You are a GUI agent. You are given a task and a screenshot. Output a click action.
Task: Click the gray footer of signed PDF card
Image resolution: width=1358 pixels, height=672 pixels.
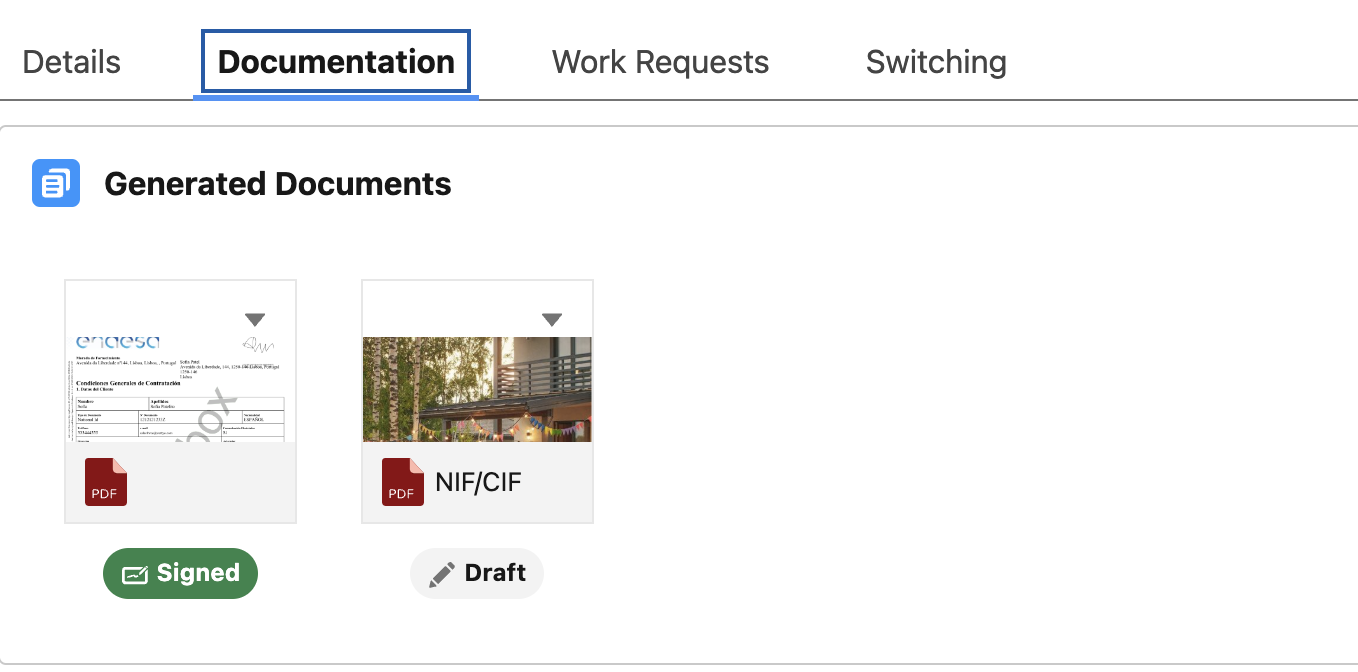coord(180,482)
